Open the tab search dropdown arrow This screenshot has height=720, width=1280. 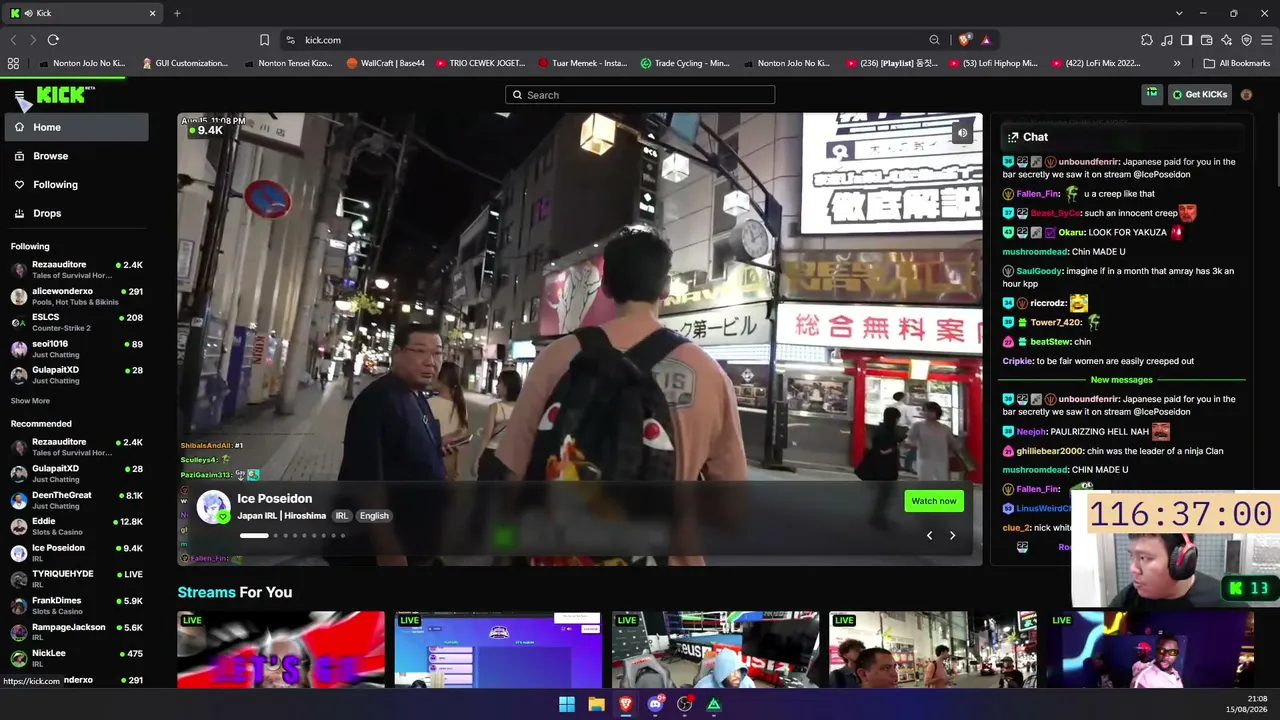click(1179, 13)
